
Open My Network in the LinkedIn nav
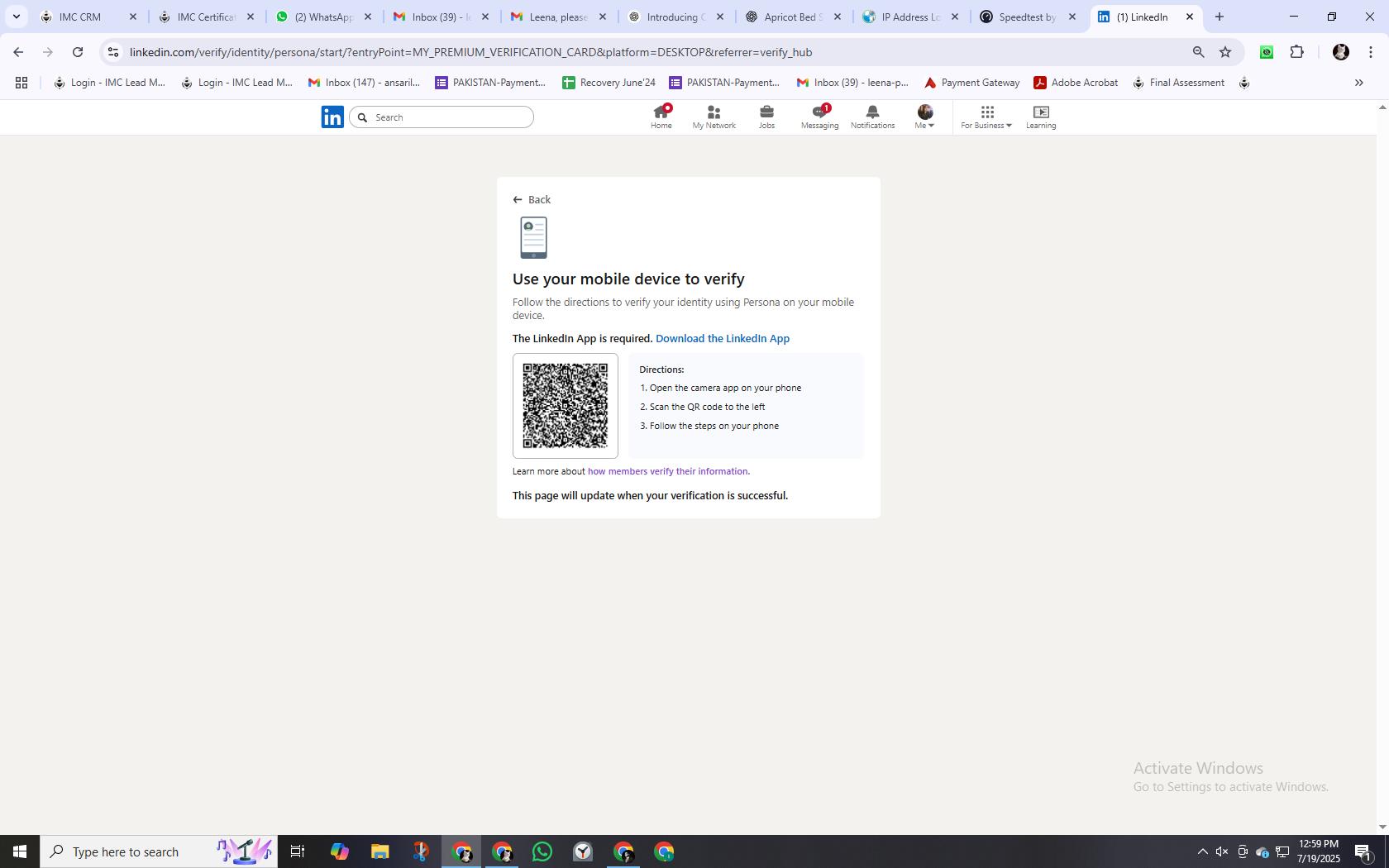coord(714,117)
